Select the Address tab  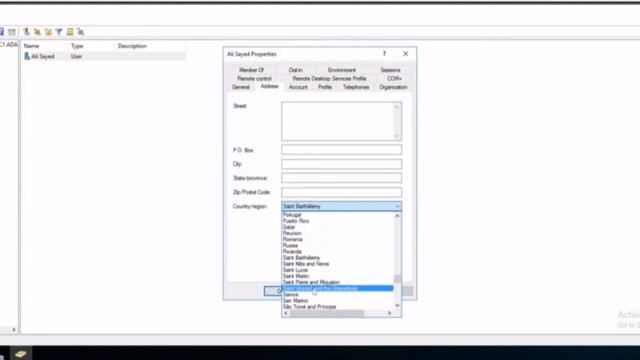[269, 86]
